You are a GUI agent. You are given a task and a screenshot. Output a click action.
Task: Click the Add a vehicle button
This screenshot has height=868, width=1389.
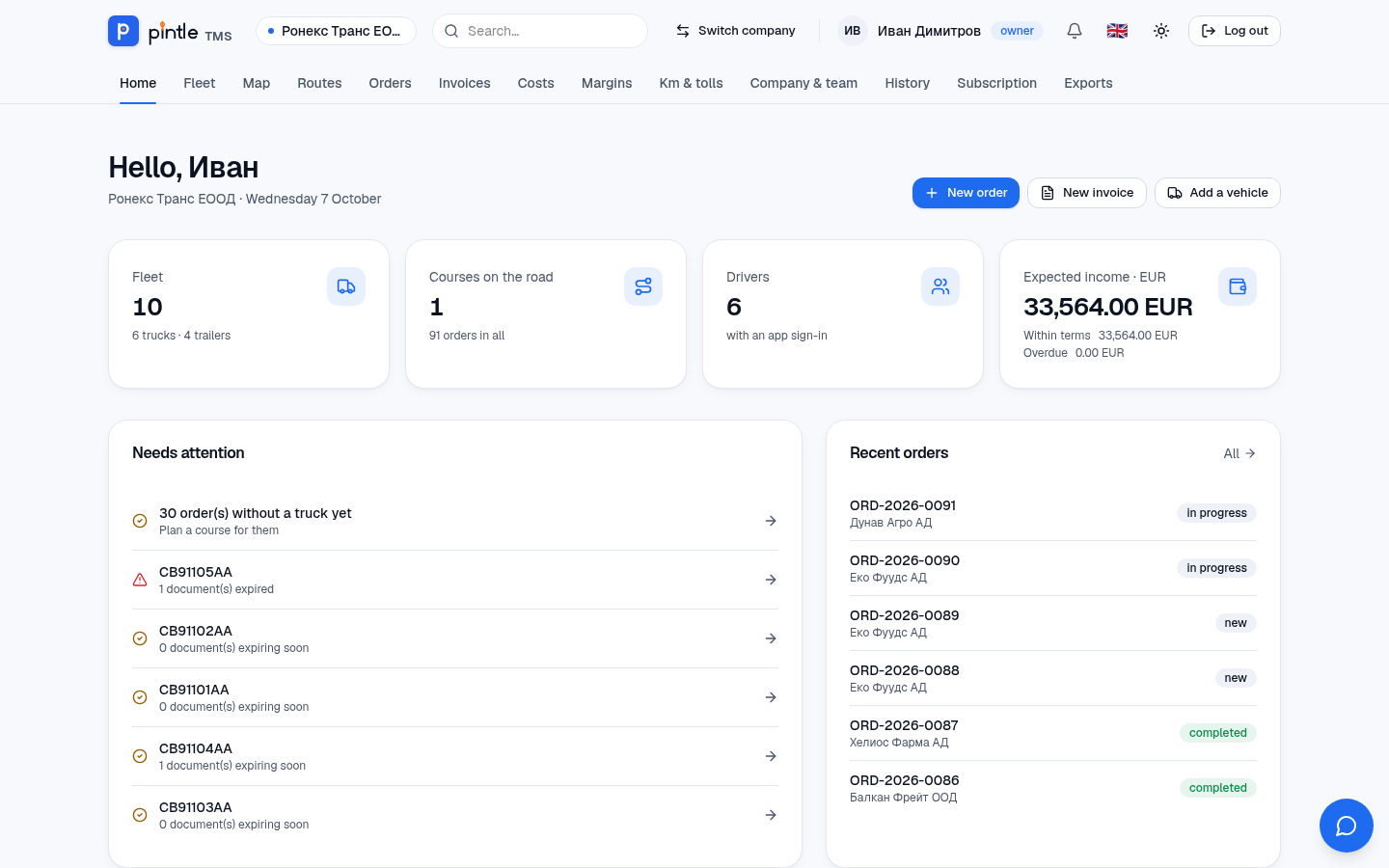pyautogui.click(x=1217, y=193)
